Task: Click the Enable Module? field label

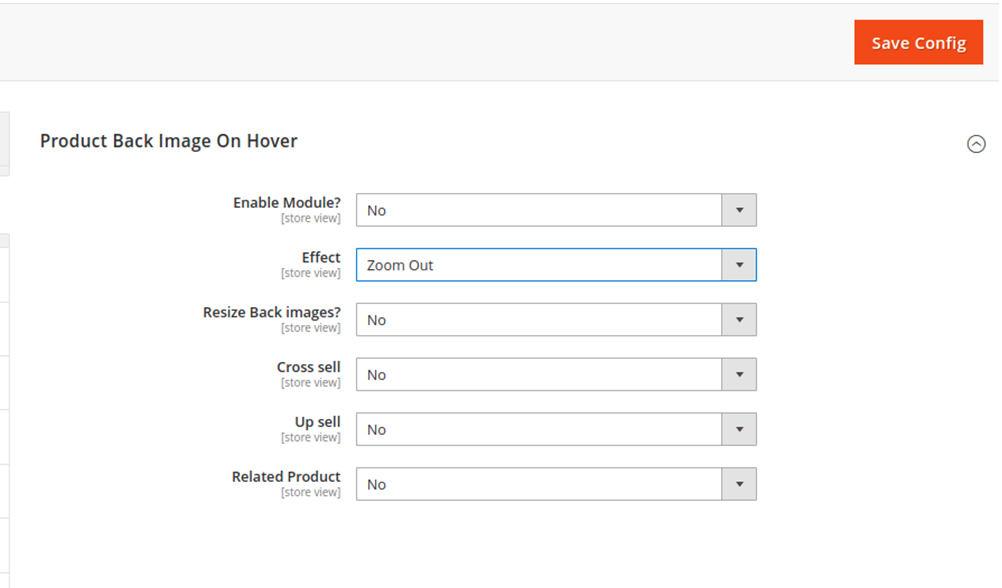Action: pyautogui.click(x=286, y=202)
